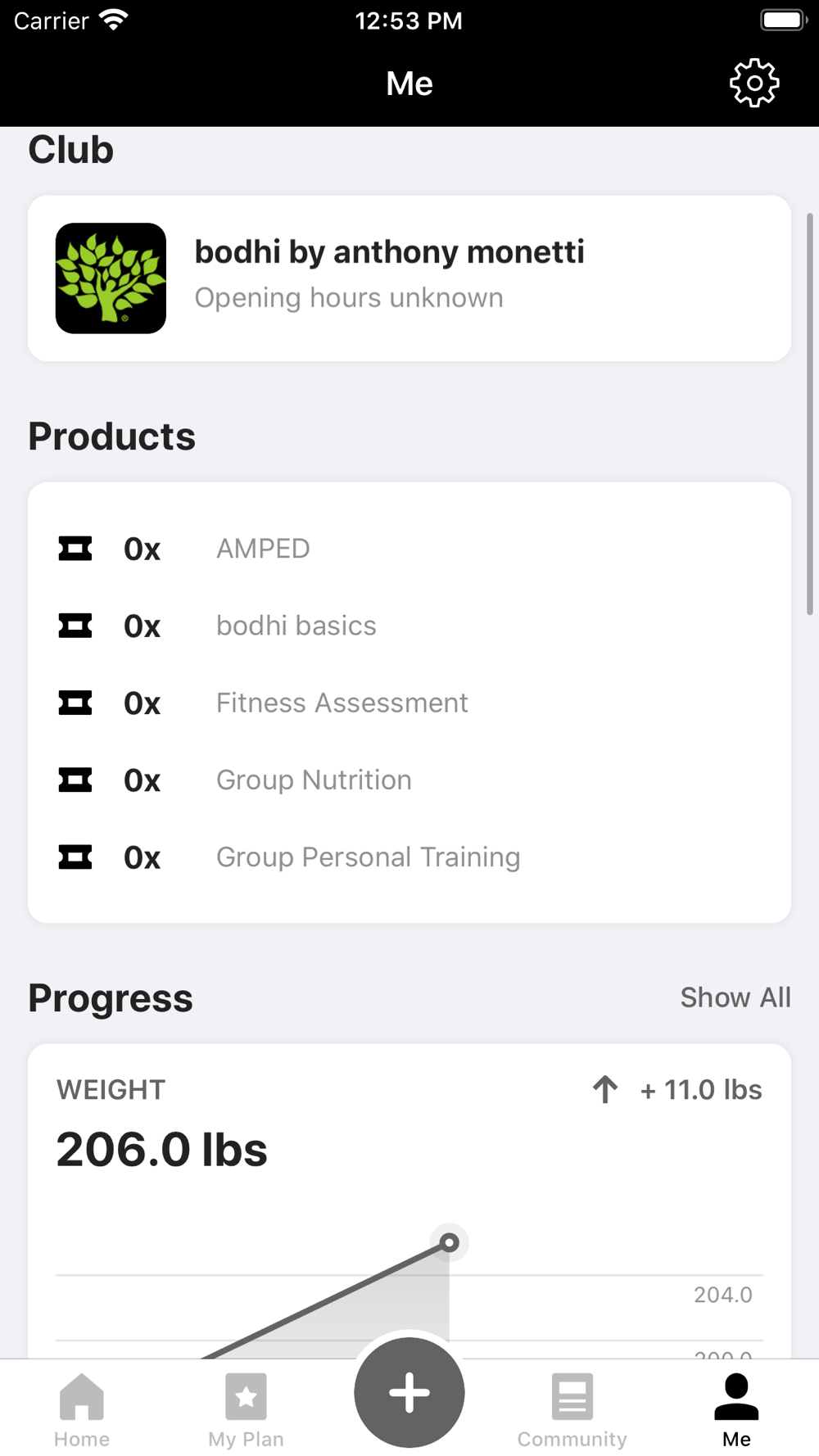Image resolution: width=819 pixels, height=1456 pixels.
Task: Open settings with the gear icon
Action: pos(753,83)
